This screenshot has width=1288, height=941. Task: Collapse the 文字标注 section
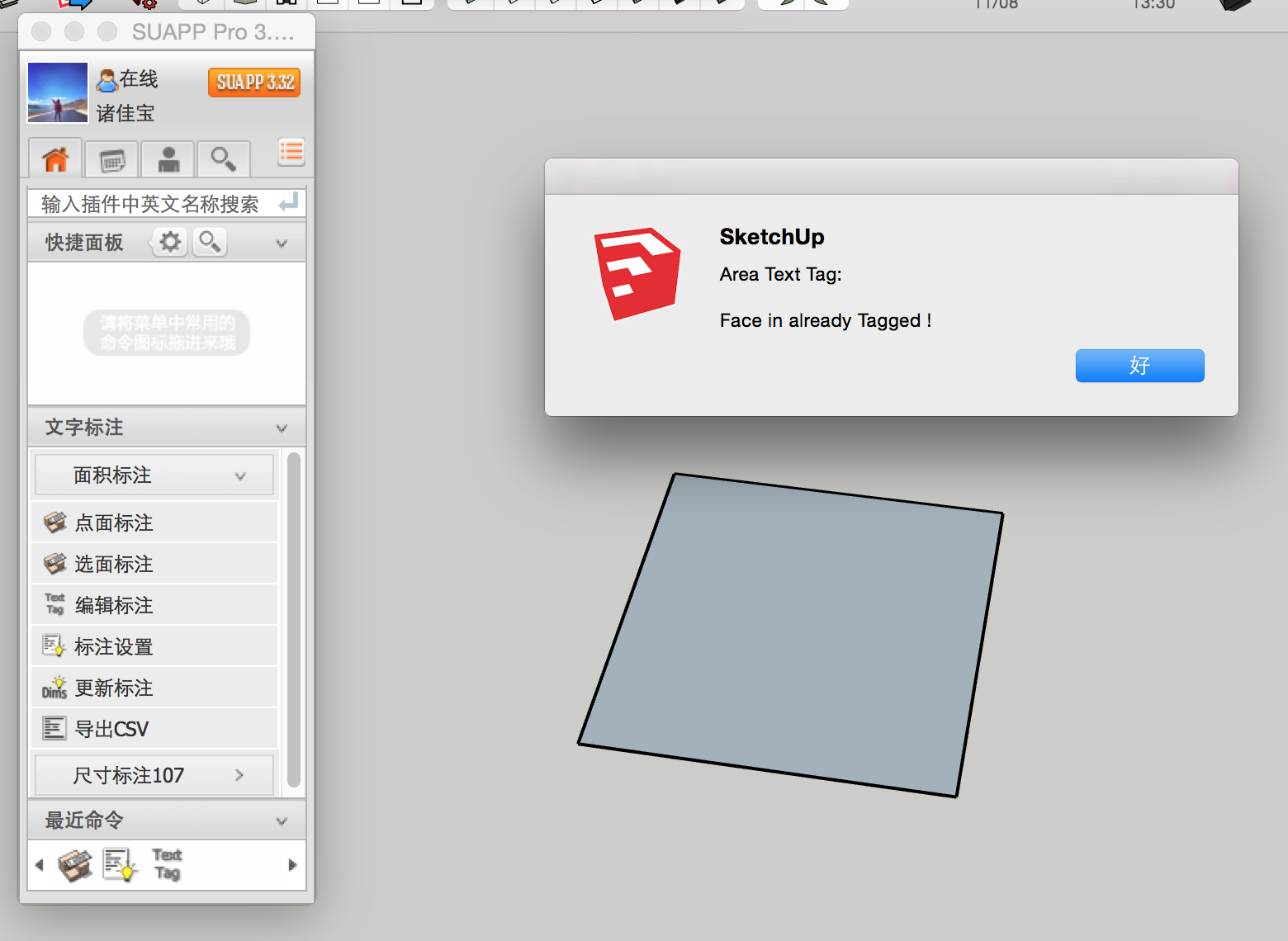[282, 428]
